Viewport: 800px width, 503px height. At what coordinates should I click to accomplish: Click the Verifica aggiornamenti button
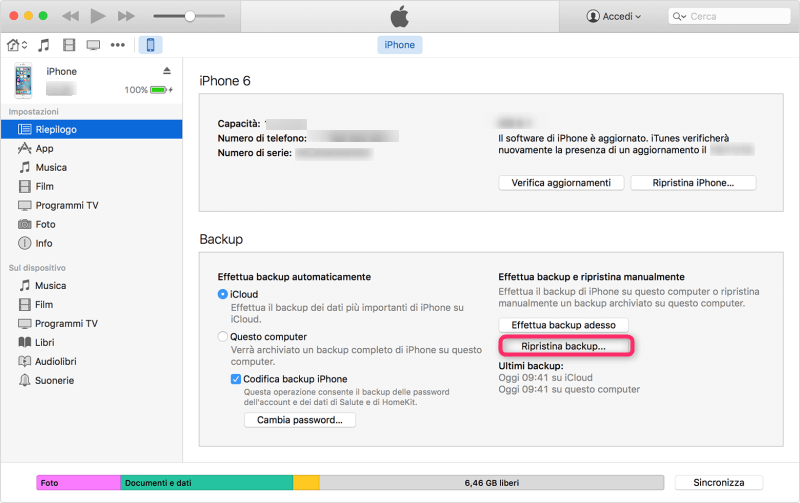click(x=561, y=183)
